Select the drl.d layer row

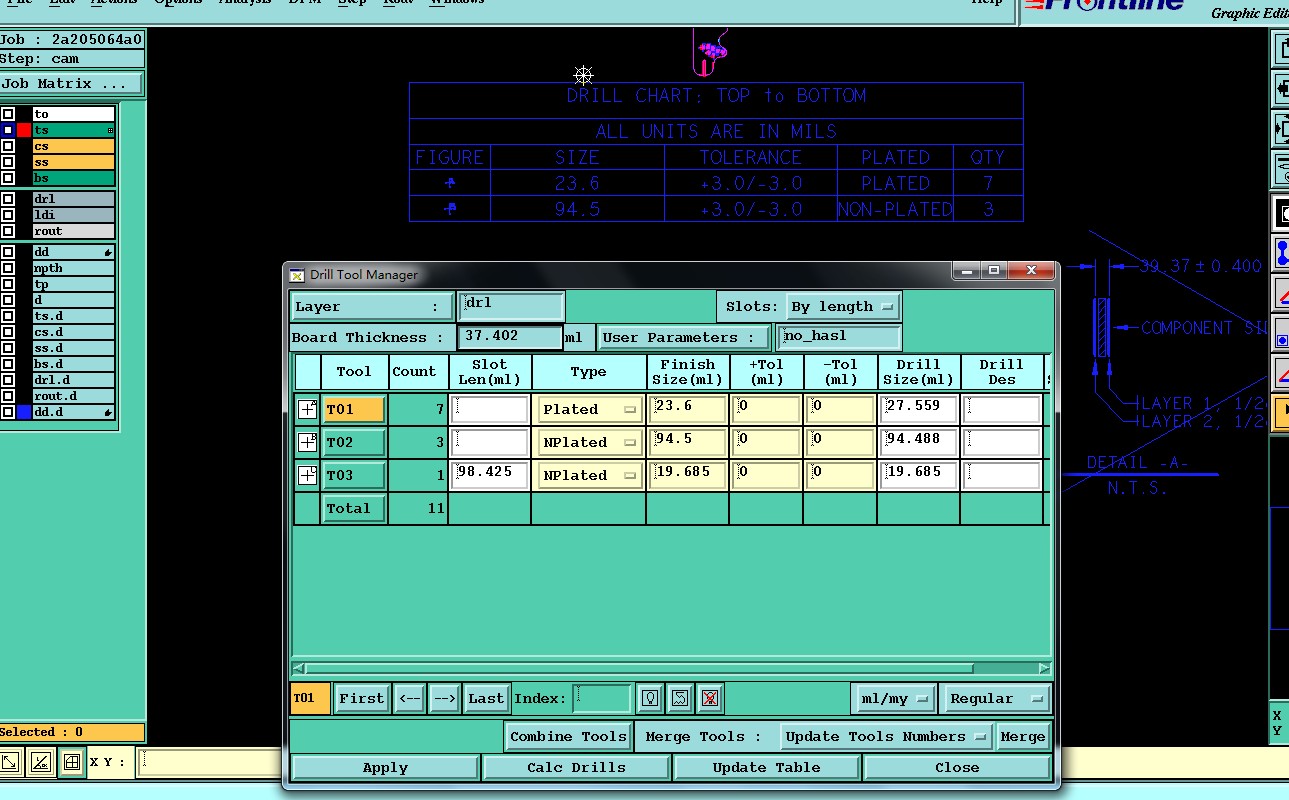point(73,380)
